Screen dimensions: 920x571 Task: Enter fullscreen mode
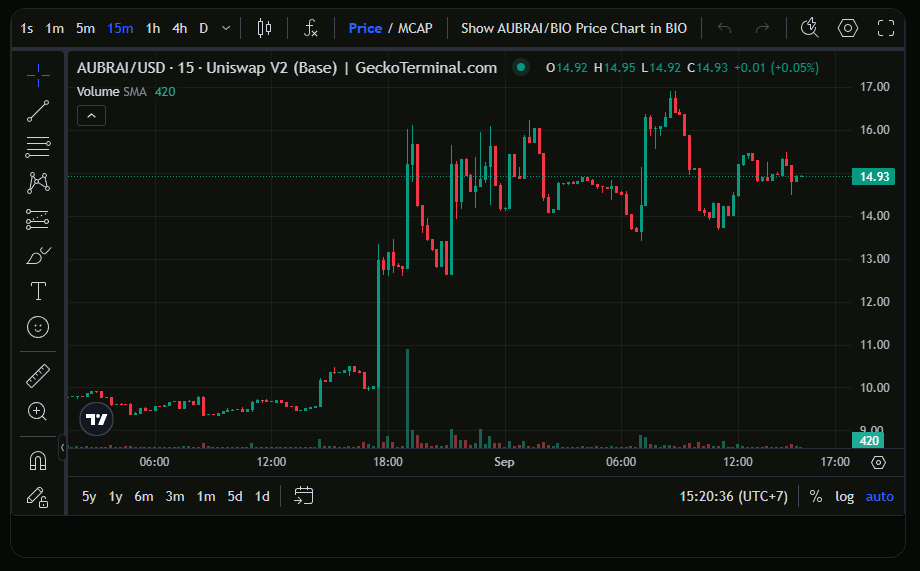pos(886,28)
